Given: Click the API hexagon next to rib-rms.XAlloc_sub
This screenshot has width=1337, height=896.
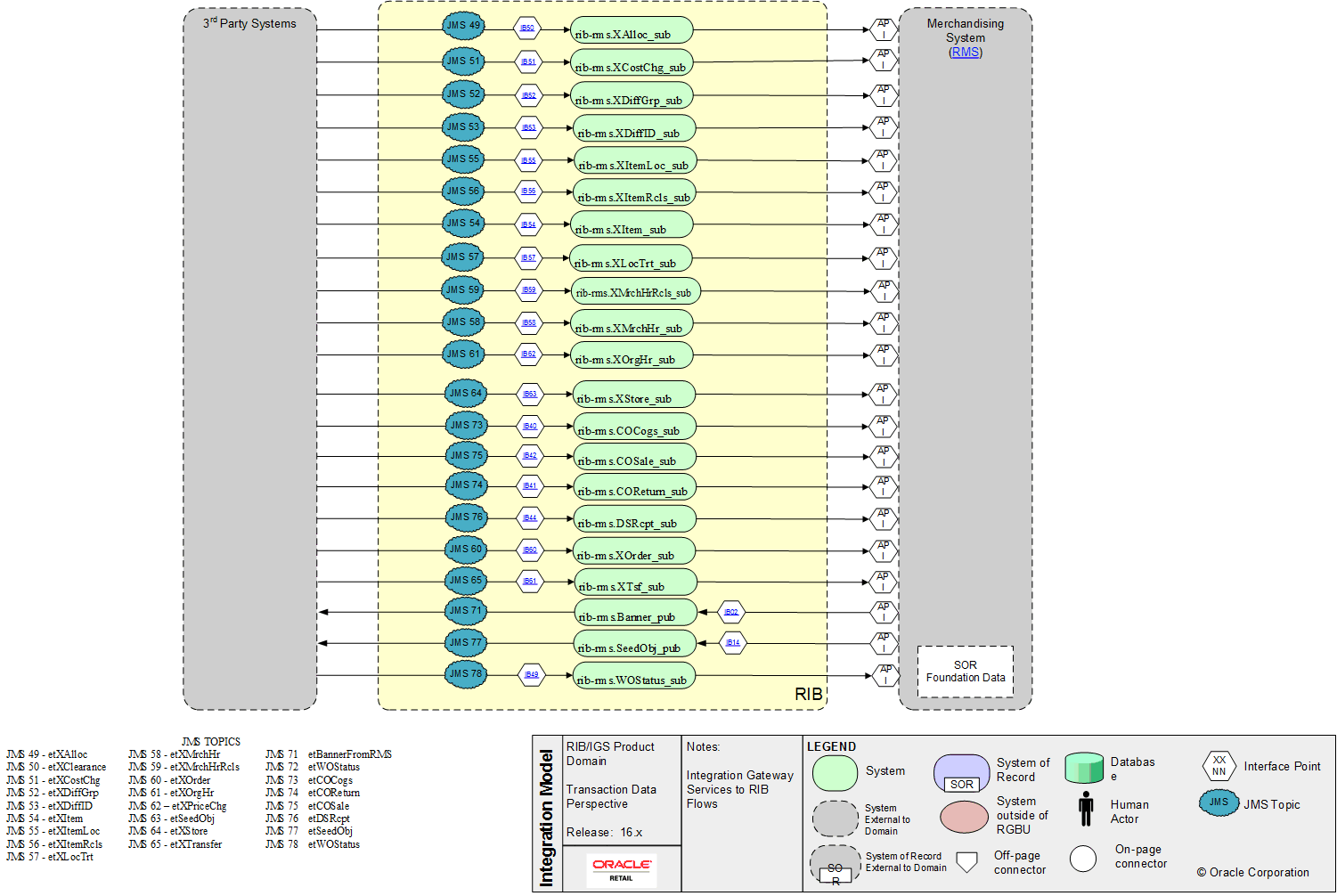Looking at the screenshot, I should 884,29.
